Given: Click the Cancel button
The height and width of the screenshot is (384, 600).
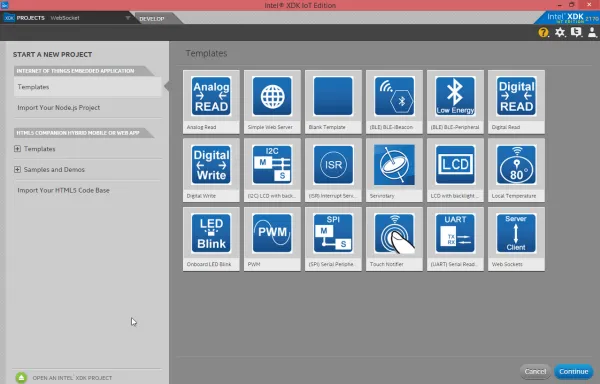Looking at the screenshot, I should click(x=535, y=371).
